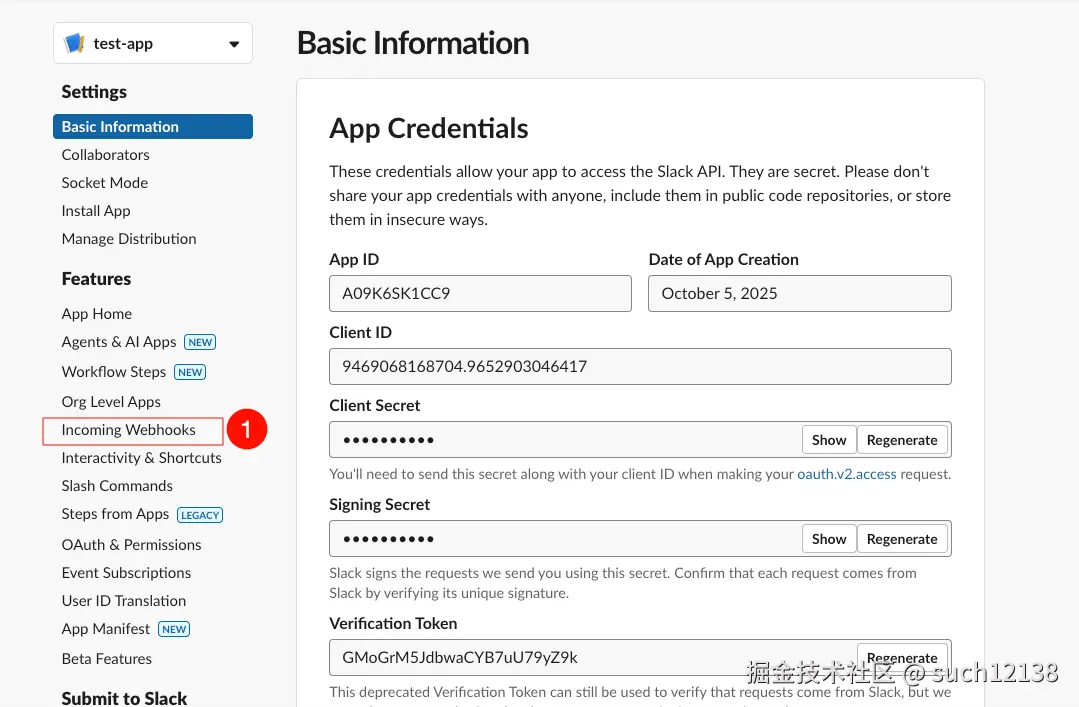Click LEGACY badge beside Steps from Apps

[x=200, y=515]
